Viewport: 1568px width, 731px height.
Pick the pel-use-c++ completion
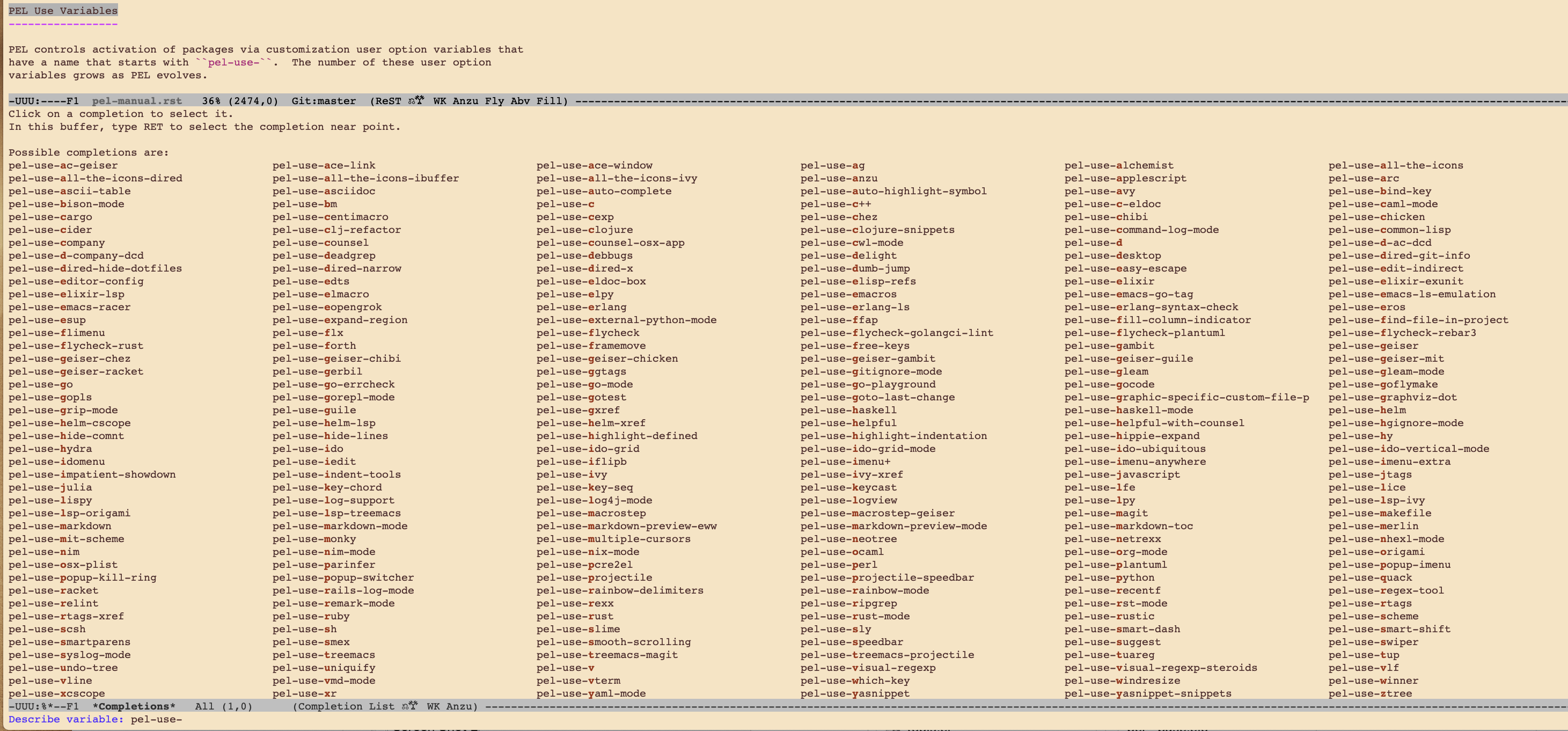point(836,204)
